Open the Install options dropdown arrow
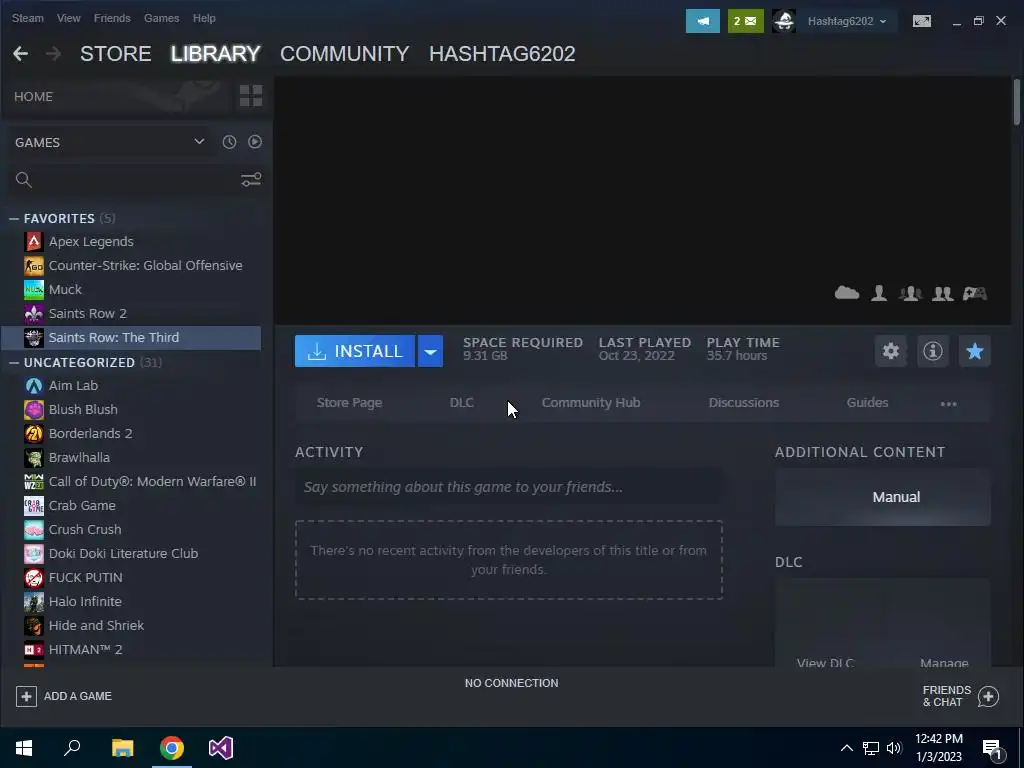 click(x=430, y=351)
